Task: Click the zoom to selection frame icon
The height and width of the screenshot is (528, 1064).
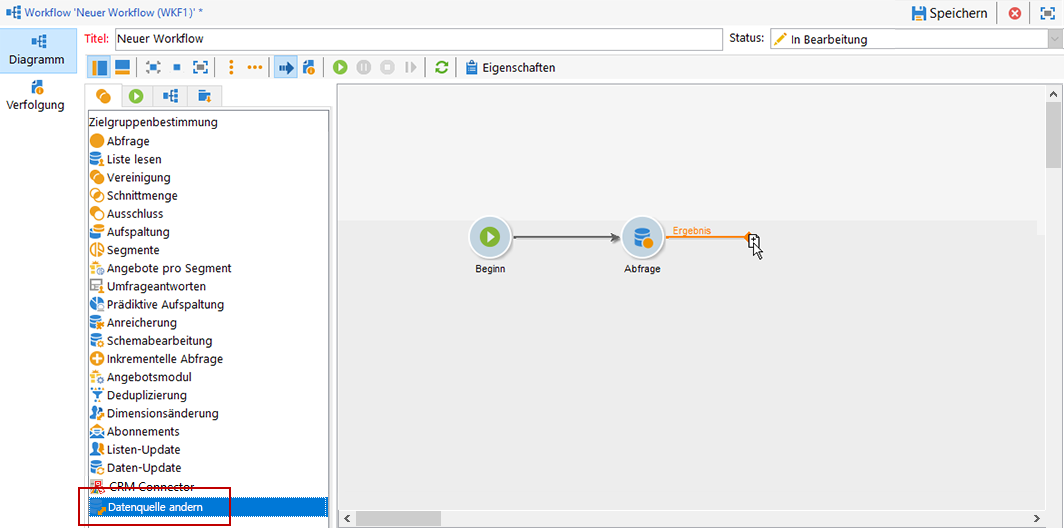Action: [x=200, y=67]
